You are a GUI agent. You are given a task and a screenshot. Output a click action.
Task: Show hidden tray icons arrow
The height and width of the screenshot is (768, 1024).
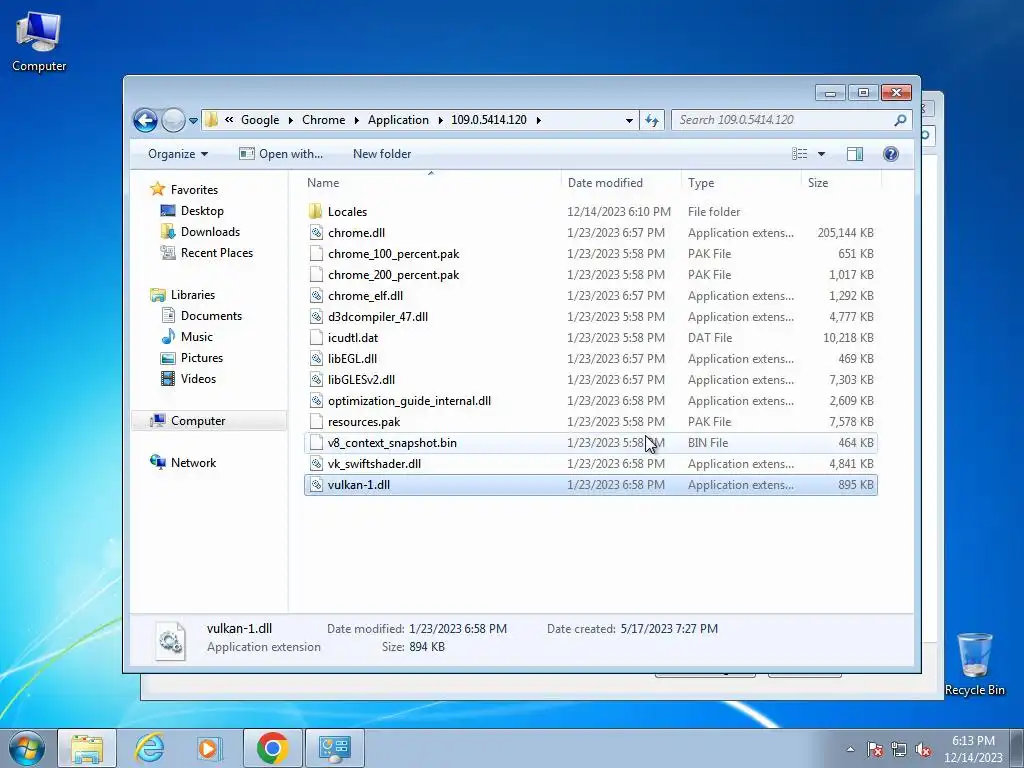(x=850, y=749)
